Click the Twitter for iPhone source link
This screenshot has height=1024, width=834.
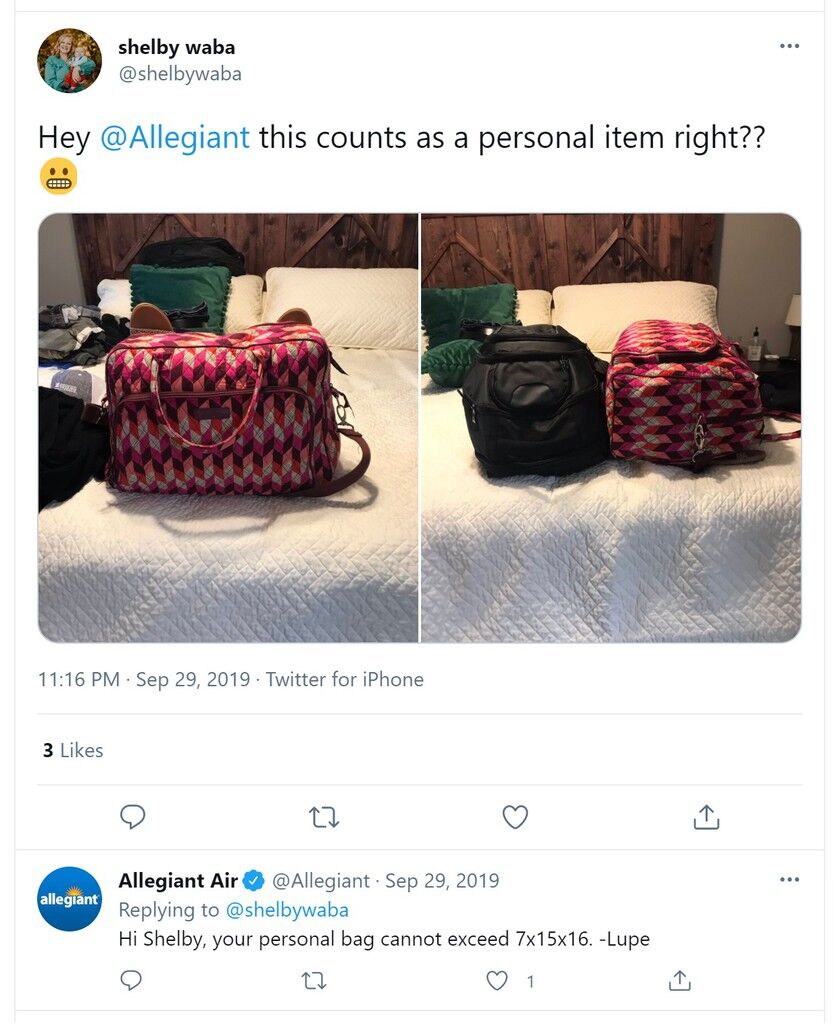(x=345, y=679)
